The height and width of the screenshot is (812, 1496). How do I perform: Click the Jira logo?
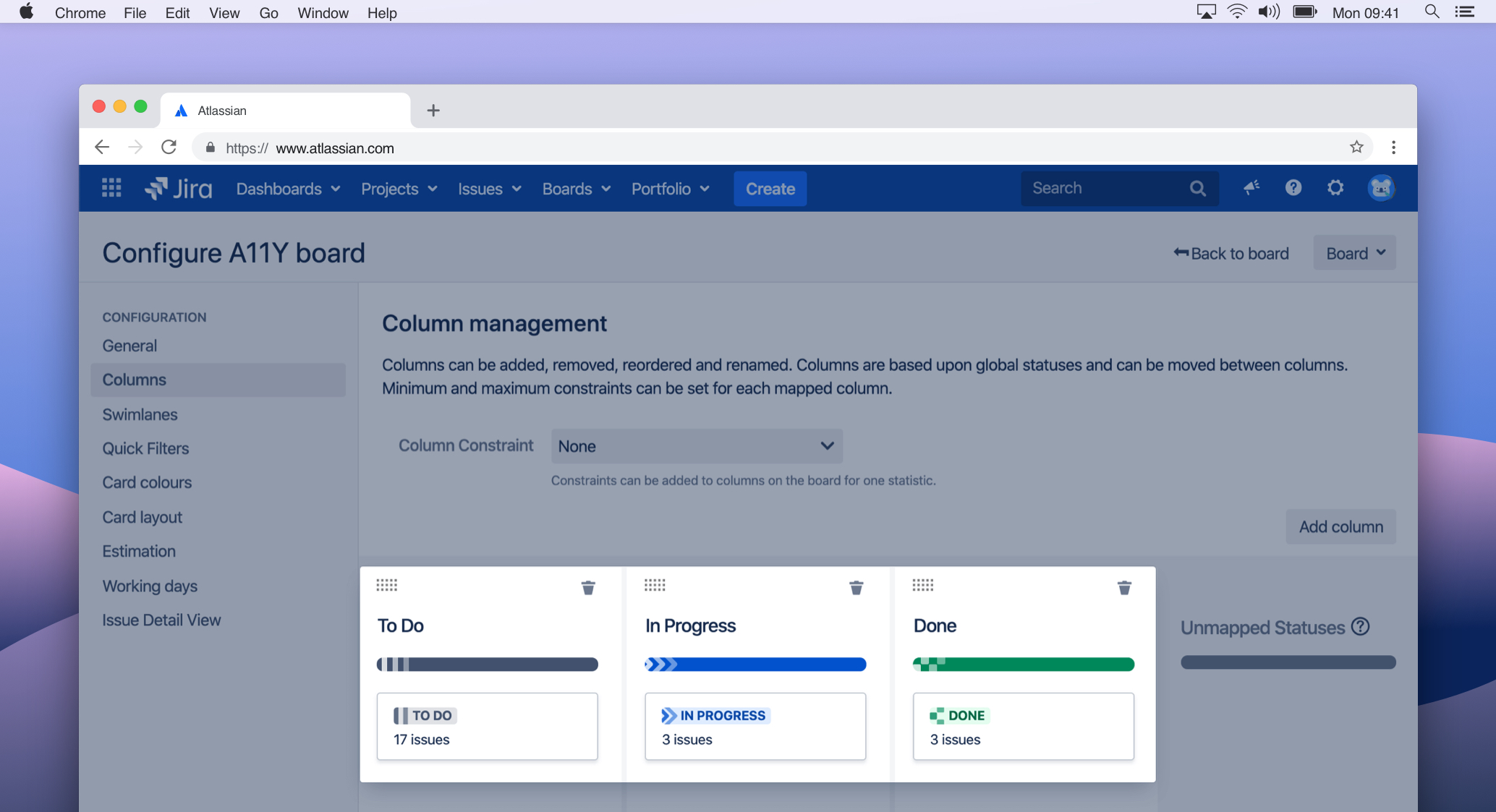(178, 189)
